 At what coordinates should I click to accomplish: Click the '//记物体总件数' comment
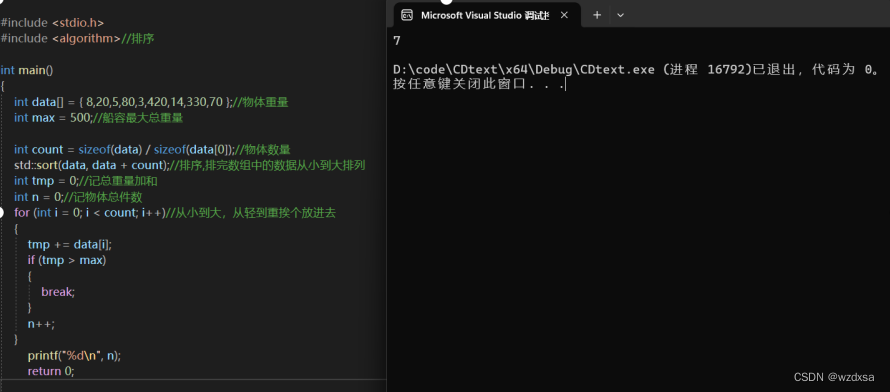102,197
